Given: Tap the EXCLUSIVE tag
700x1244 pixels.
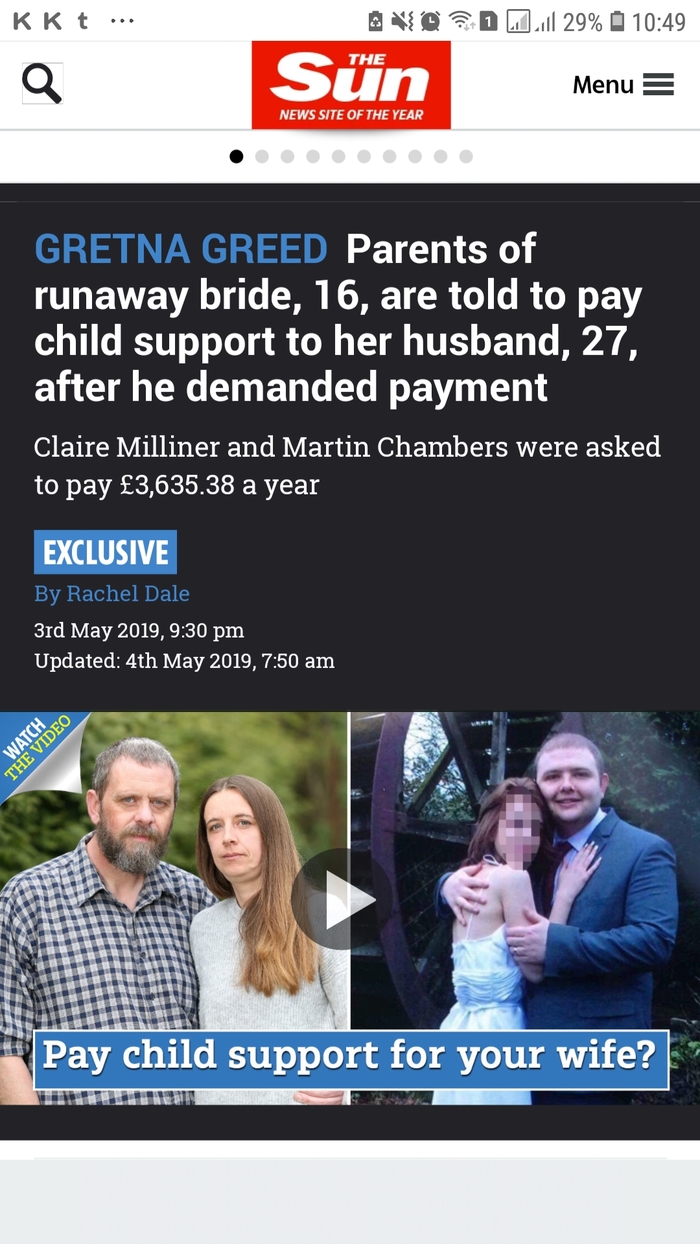Looking at the screenshot, I should click(105, 552).
